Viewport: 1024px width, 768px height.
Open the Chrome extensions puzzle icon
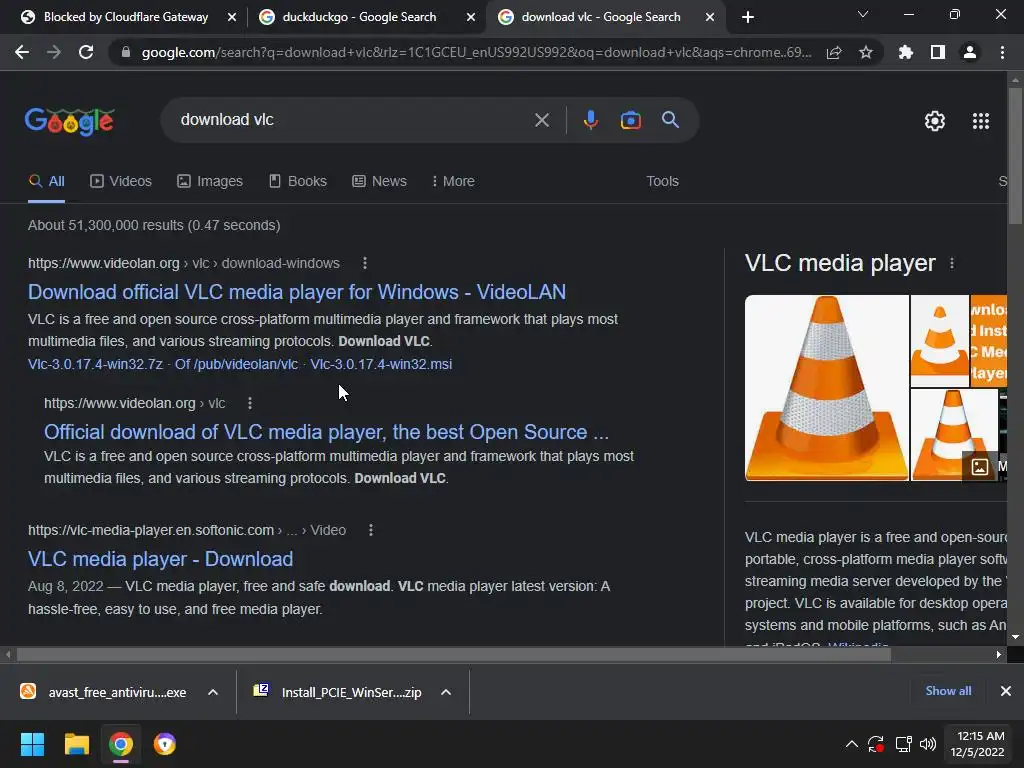click(905, 52)
